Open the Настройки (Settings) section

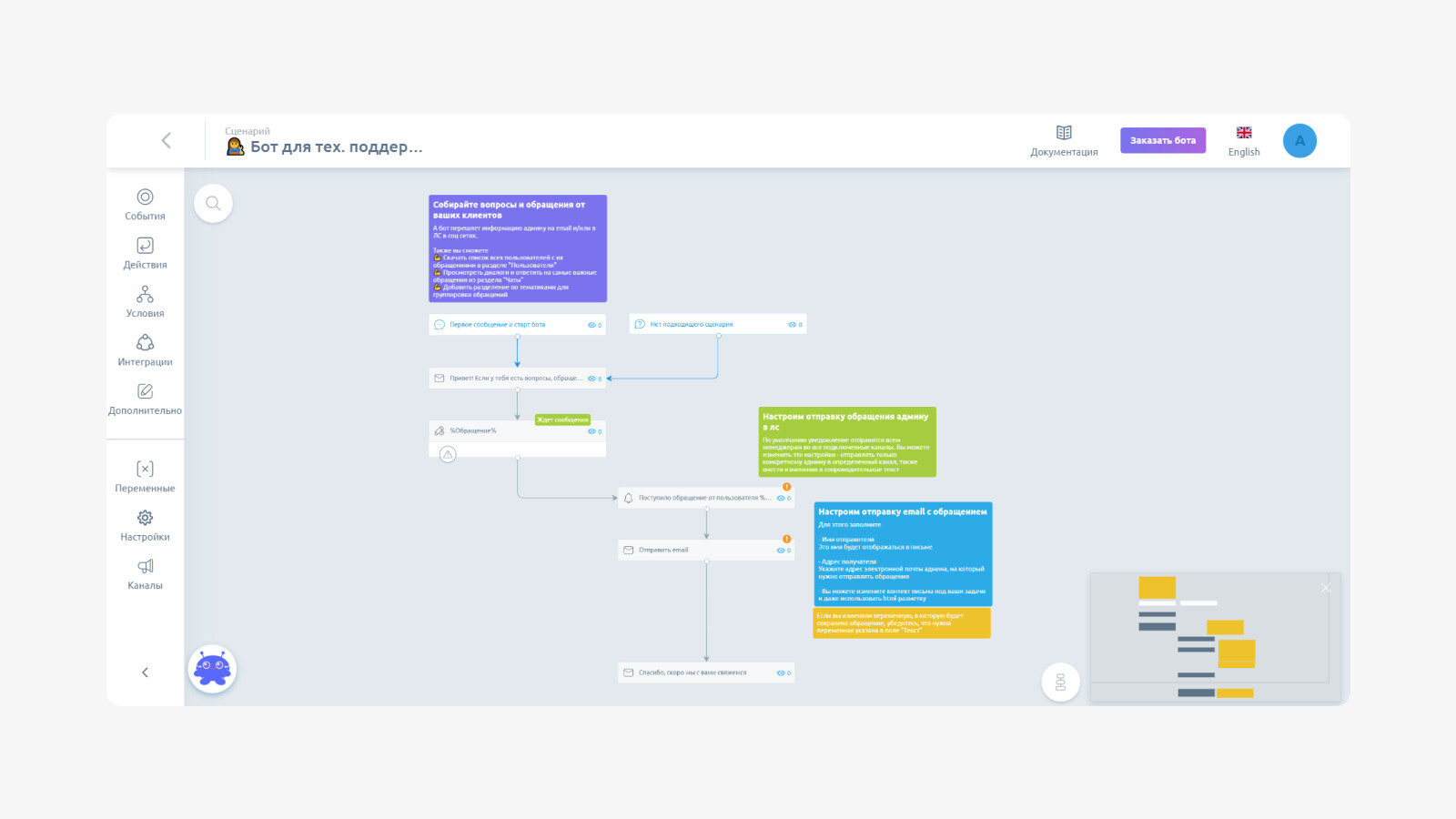(x=145, y=525)
